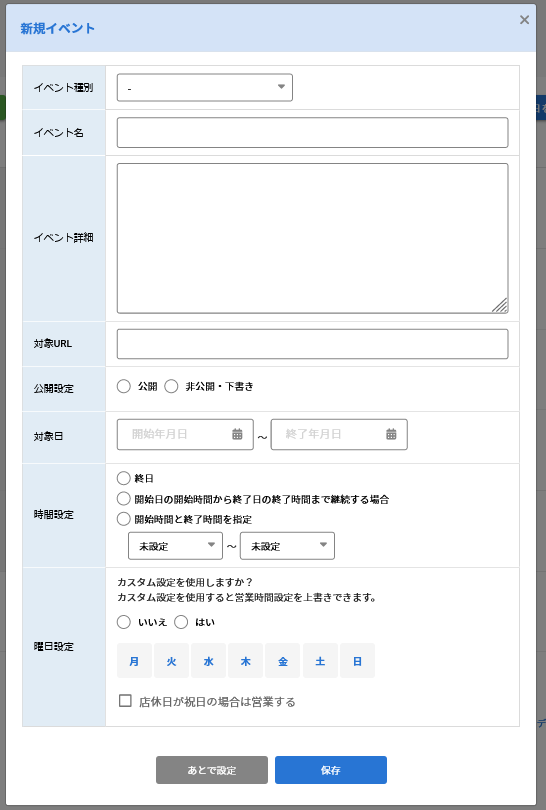
Task: Click the 保存 button
Action: (331, 770)
